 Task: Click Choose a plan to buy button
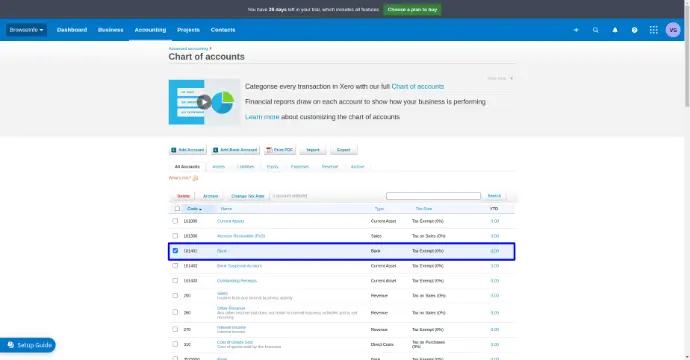pos(412,9)
